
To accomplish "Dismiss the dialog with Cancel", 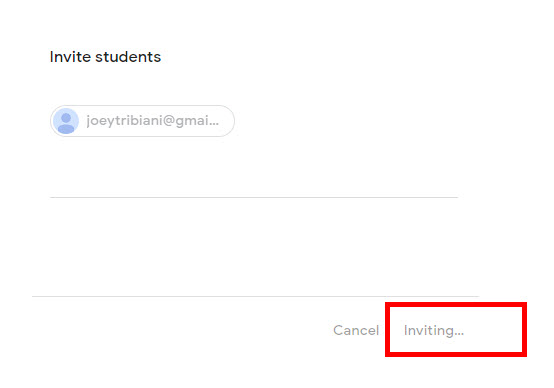I will point(356,330).
